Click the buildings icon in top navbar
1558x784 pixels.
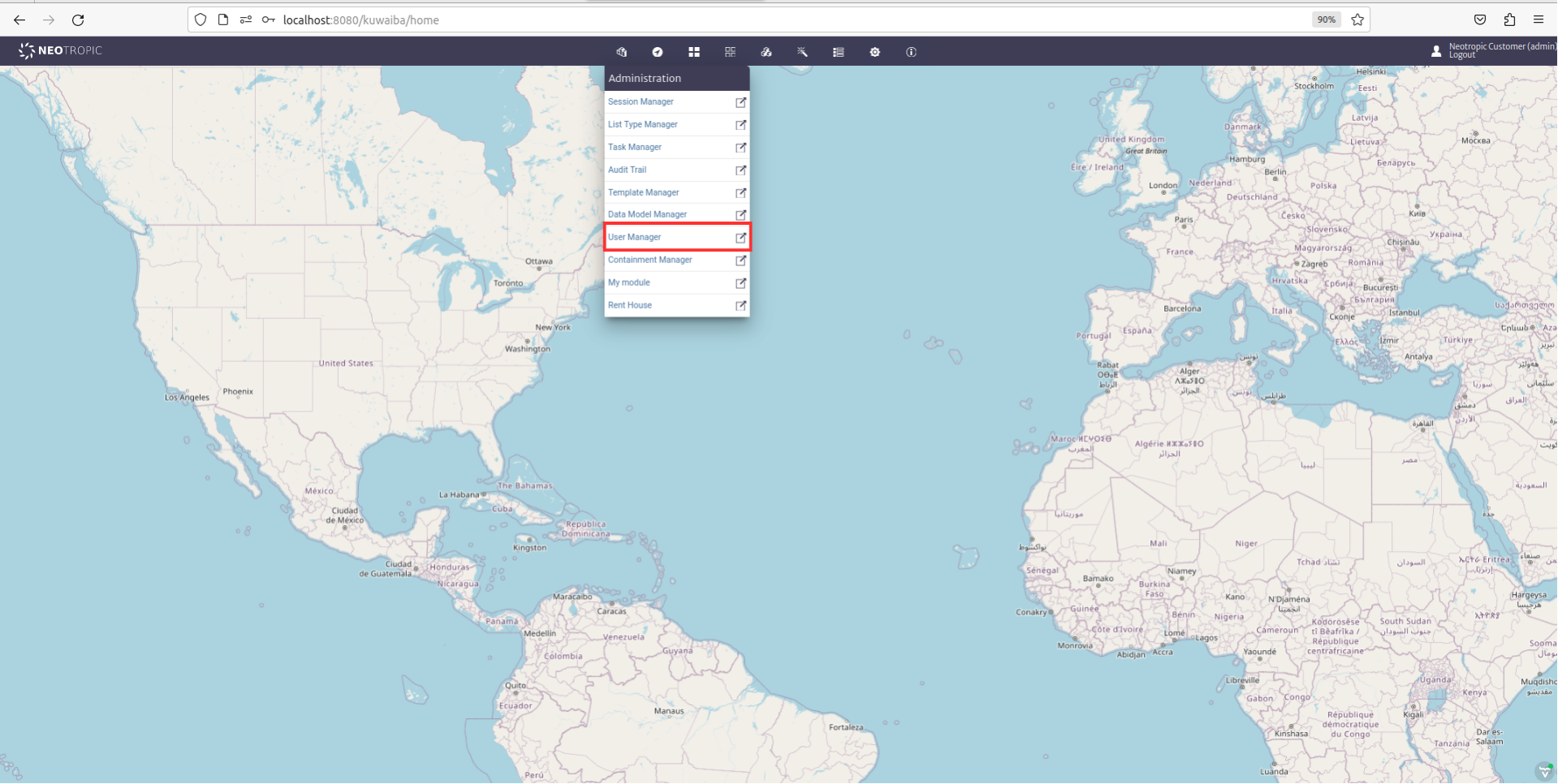pos(622,52)
